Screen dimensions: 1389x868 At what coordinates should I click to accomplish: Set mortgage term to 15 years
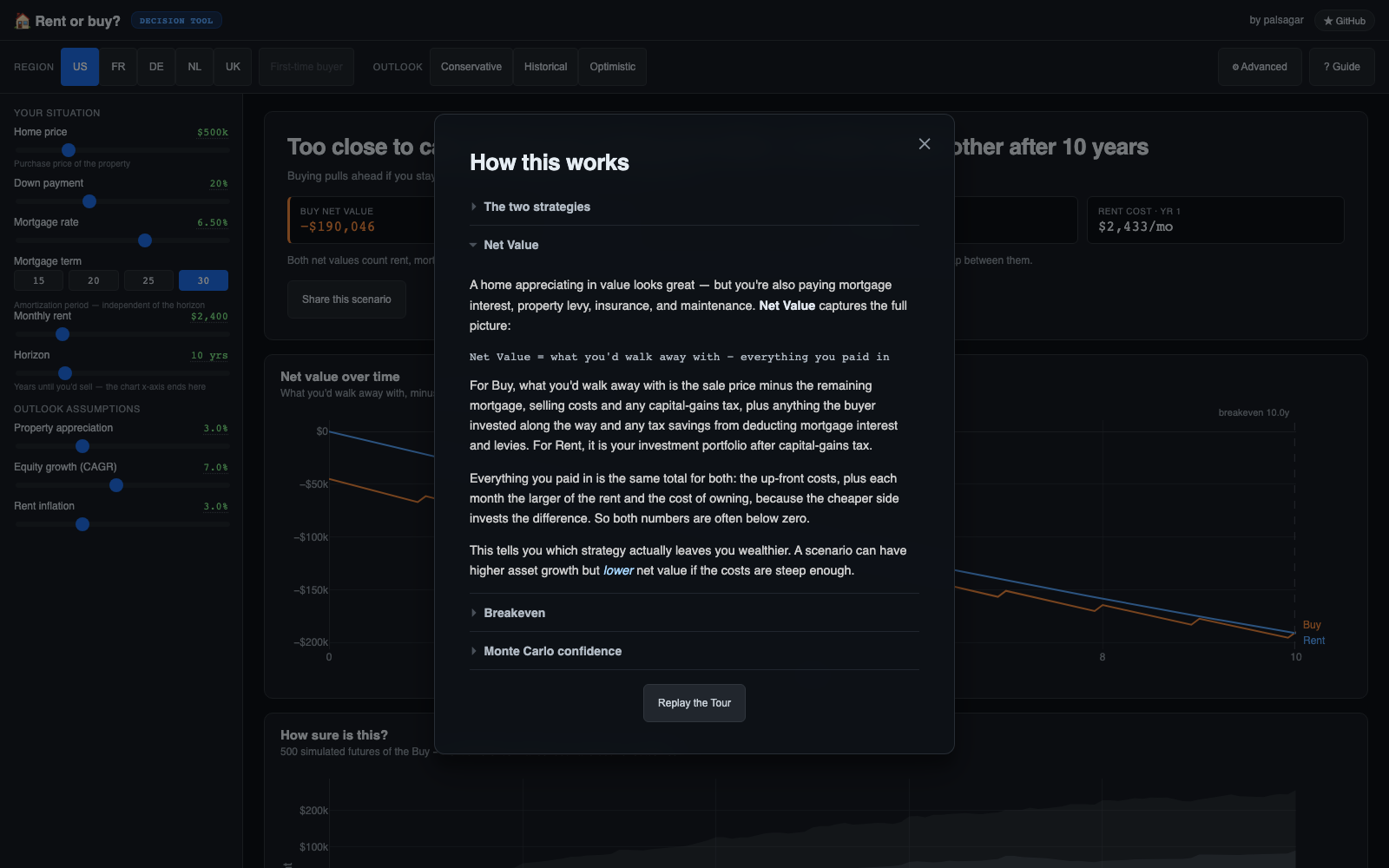tap(38, 280)
